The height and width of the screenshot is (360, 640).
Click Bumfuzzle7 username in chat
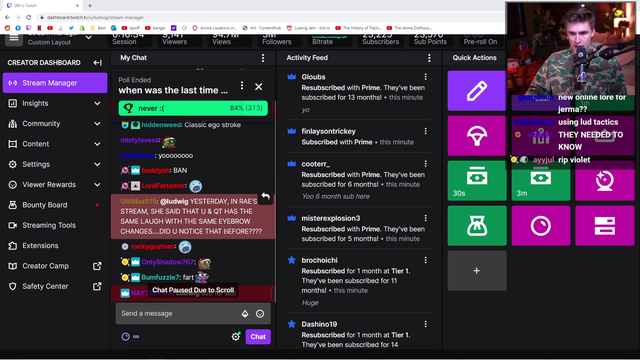(160, 277)
